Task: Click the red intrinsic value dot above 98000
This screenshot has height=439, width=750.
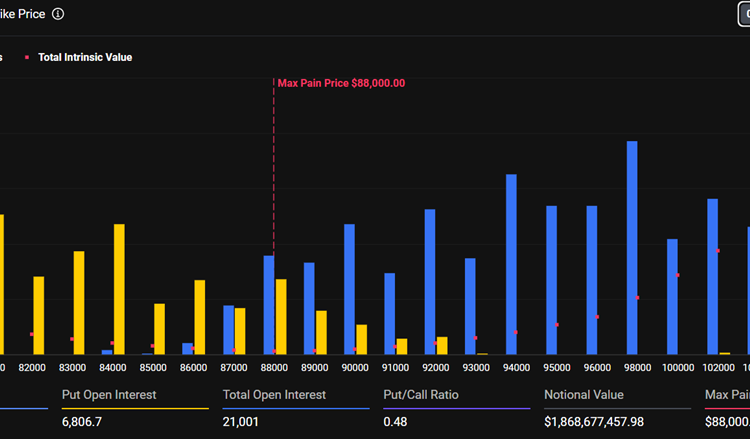Action: coord(637,298)
